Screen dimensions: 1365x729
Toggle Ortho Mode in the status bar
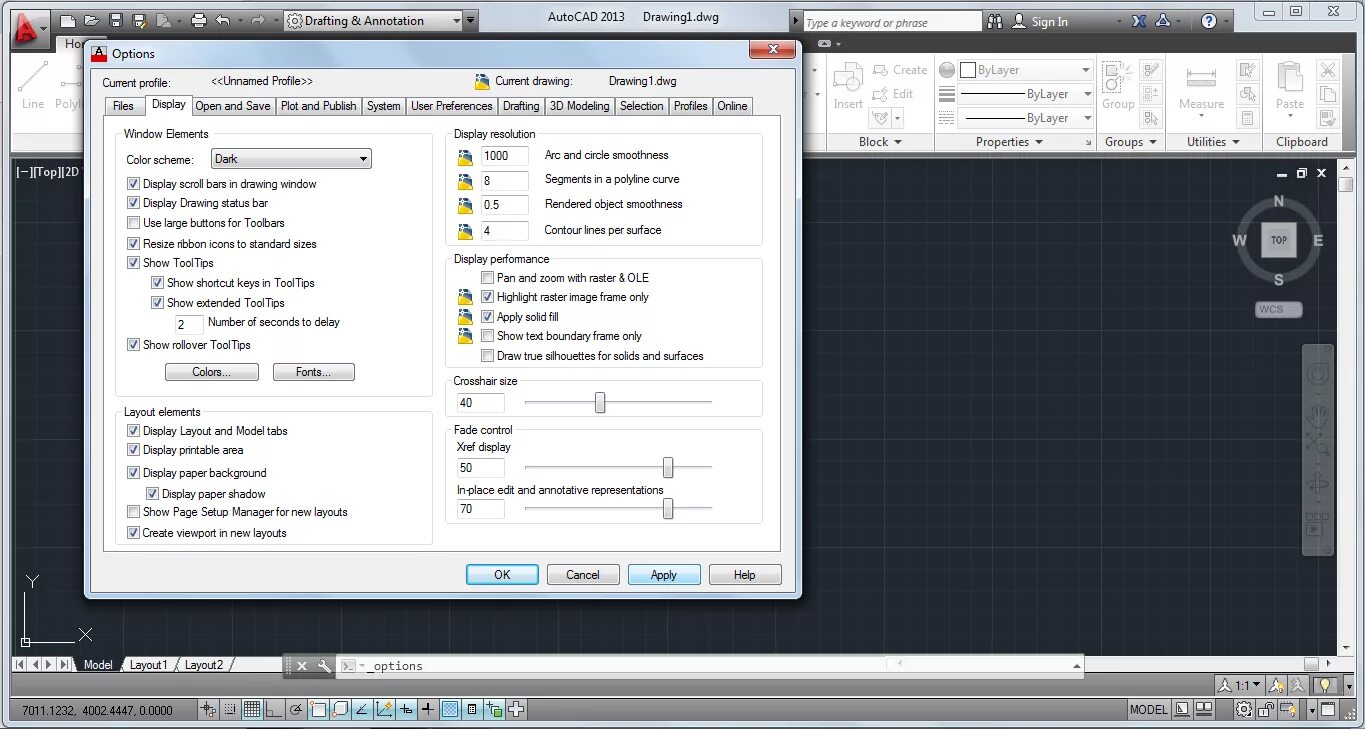[274, 710]
